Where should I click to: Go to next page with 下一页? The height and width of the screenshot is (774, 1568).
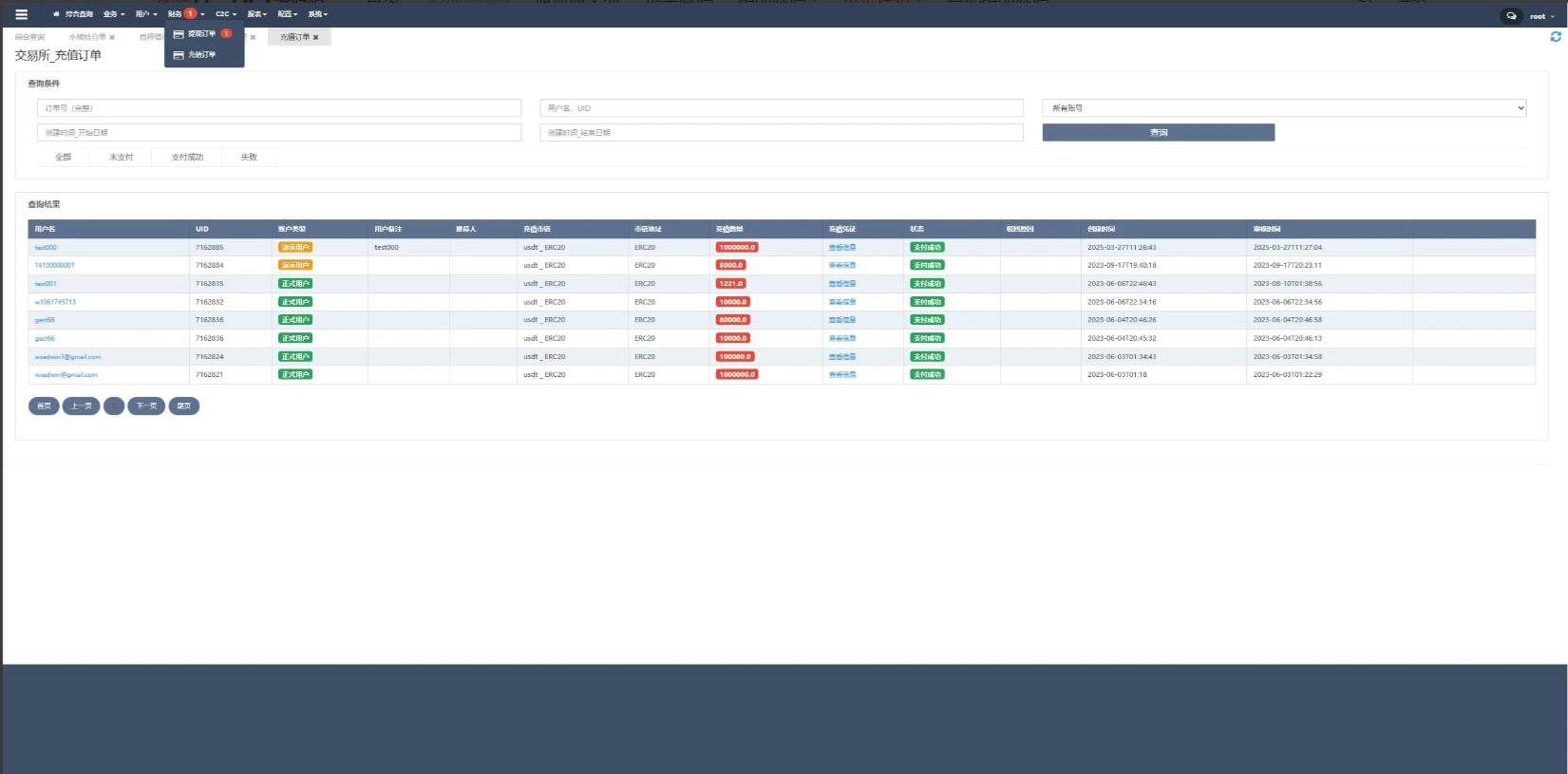(x=146, y=406)
